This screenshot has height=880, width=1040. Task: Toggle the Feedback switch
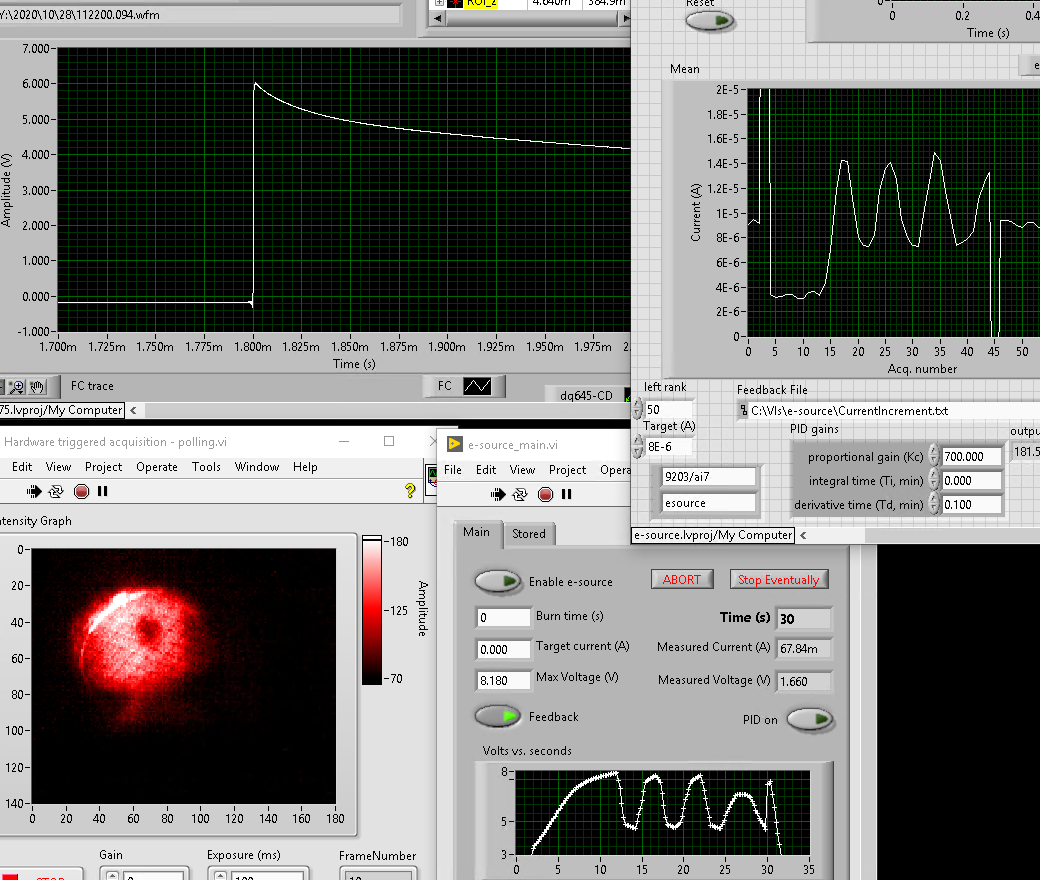tap(498, 716)
